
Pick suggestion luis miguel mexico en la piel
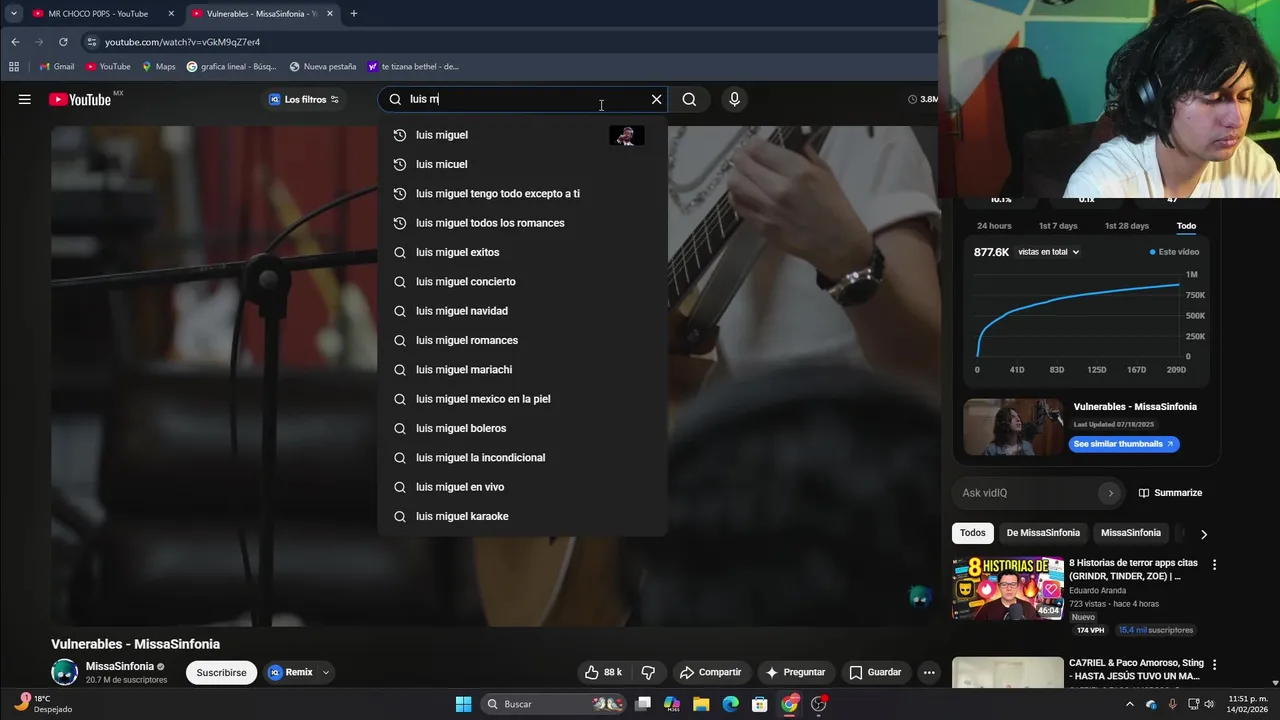pos(522,399)
